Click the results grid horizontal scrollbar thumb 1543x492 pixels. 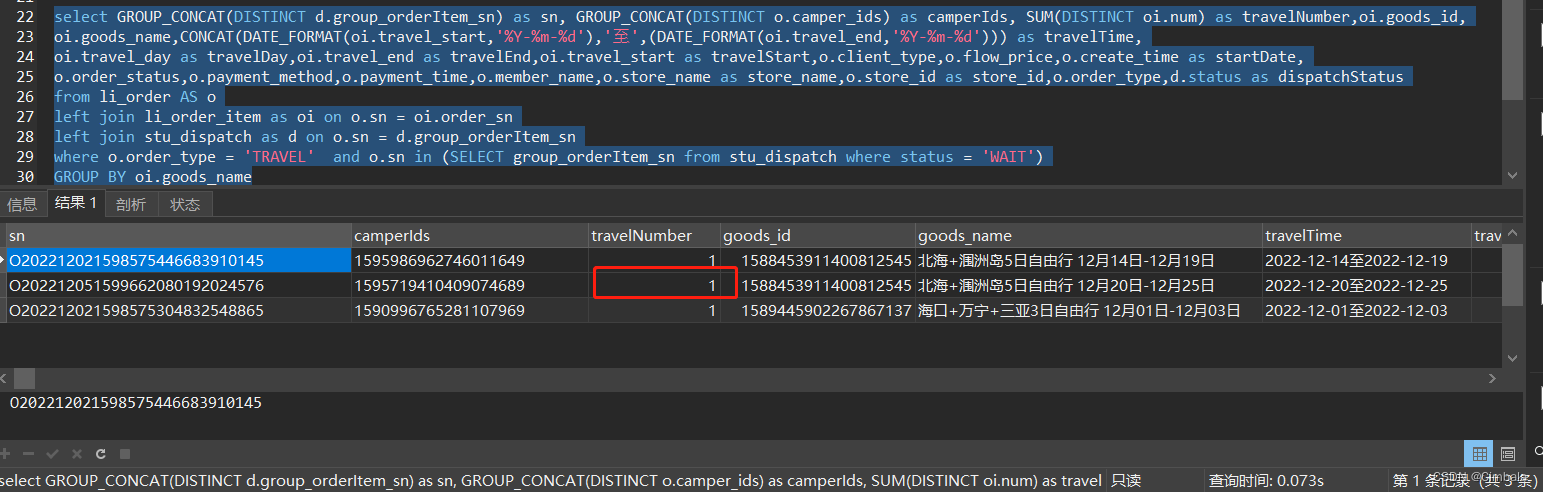24,379
